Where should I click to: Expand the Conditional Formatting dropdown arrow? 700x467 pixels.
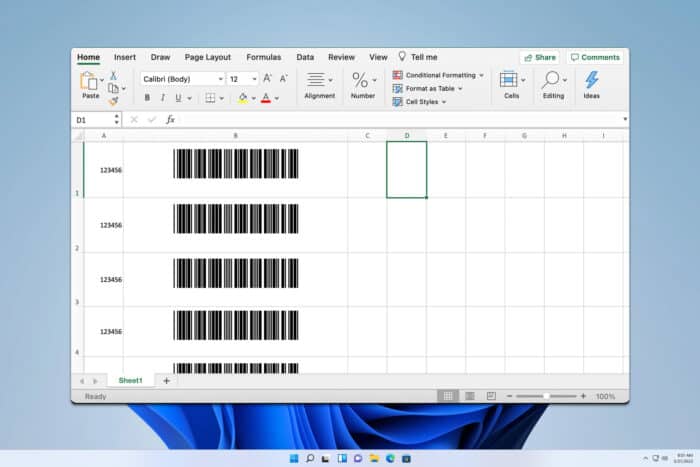[x=481, y=75]
